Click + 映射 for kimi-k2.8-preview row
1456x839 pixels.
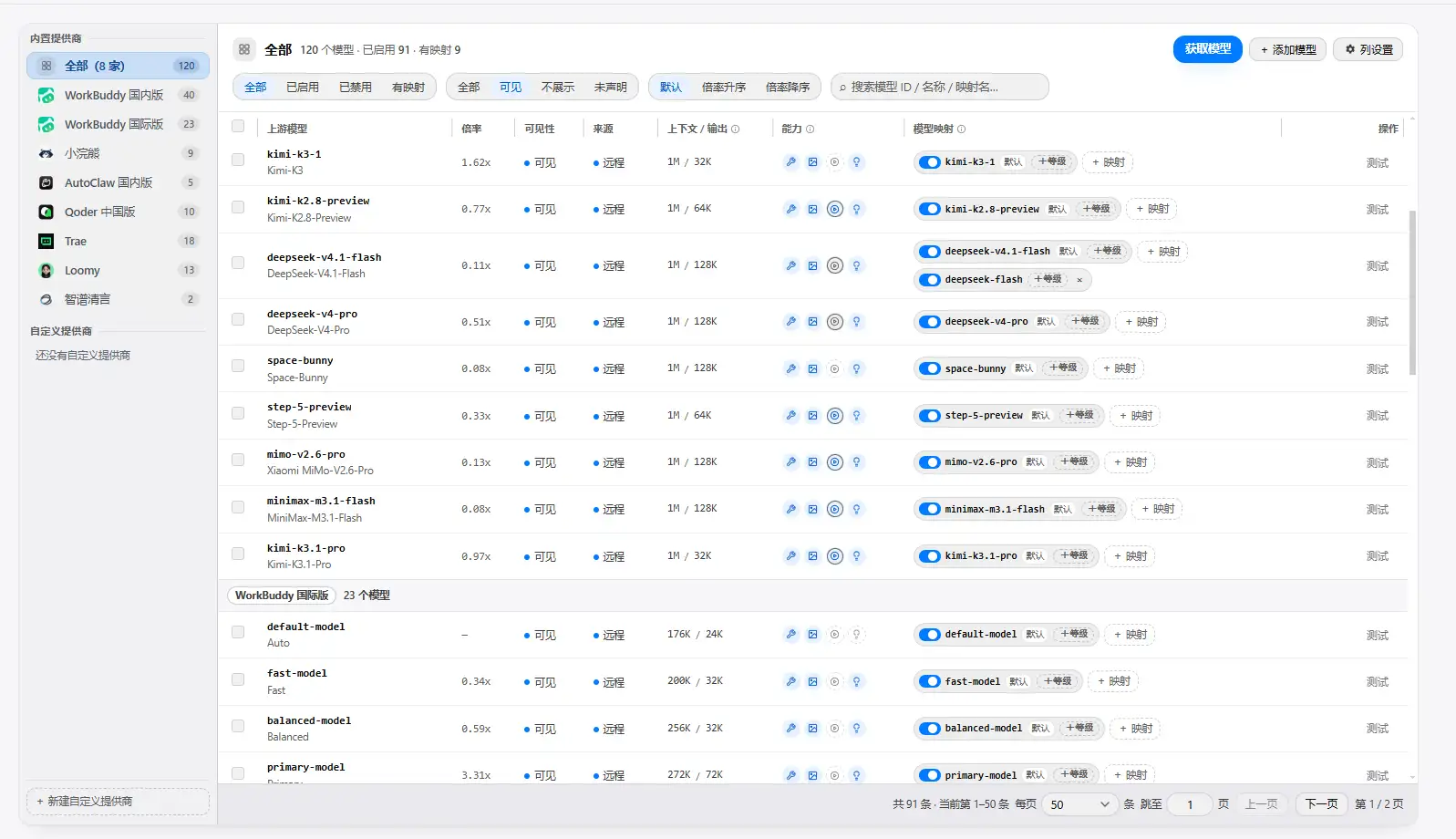pos(1152,209)
